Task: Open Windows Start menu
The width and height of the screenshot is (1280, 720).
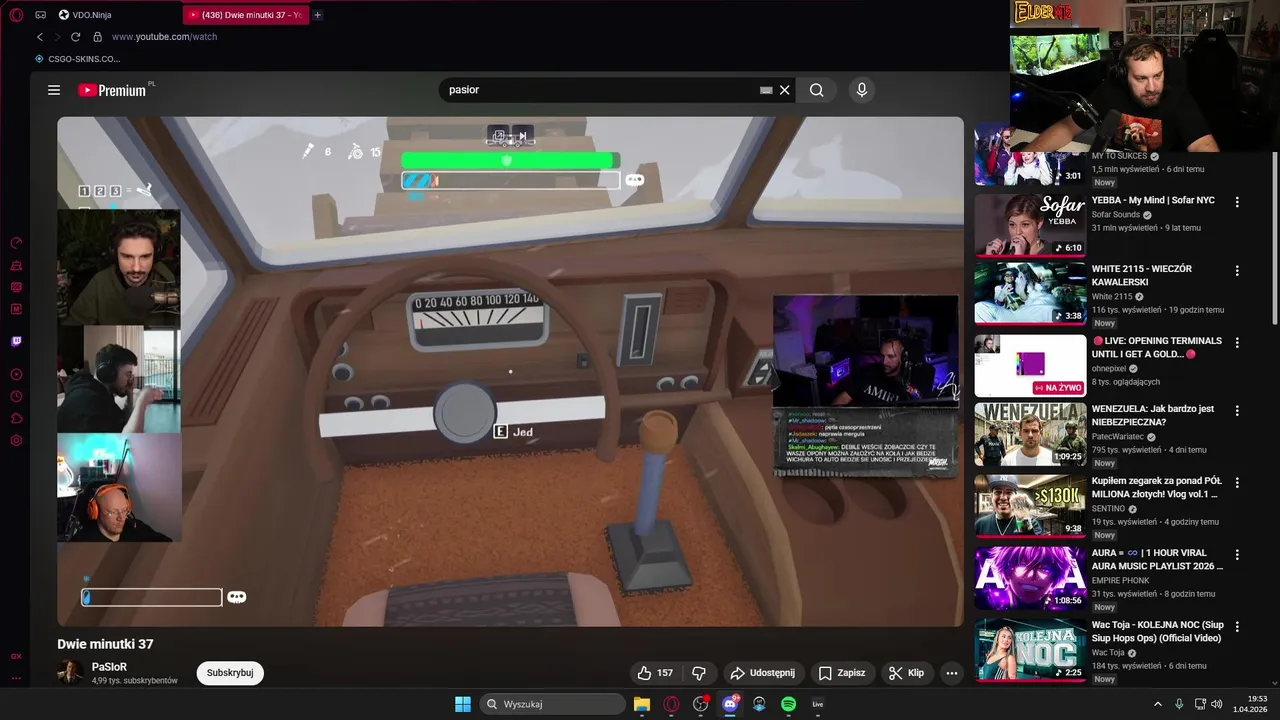Action: pyautogui.click(x=463, y=704)
